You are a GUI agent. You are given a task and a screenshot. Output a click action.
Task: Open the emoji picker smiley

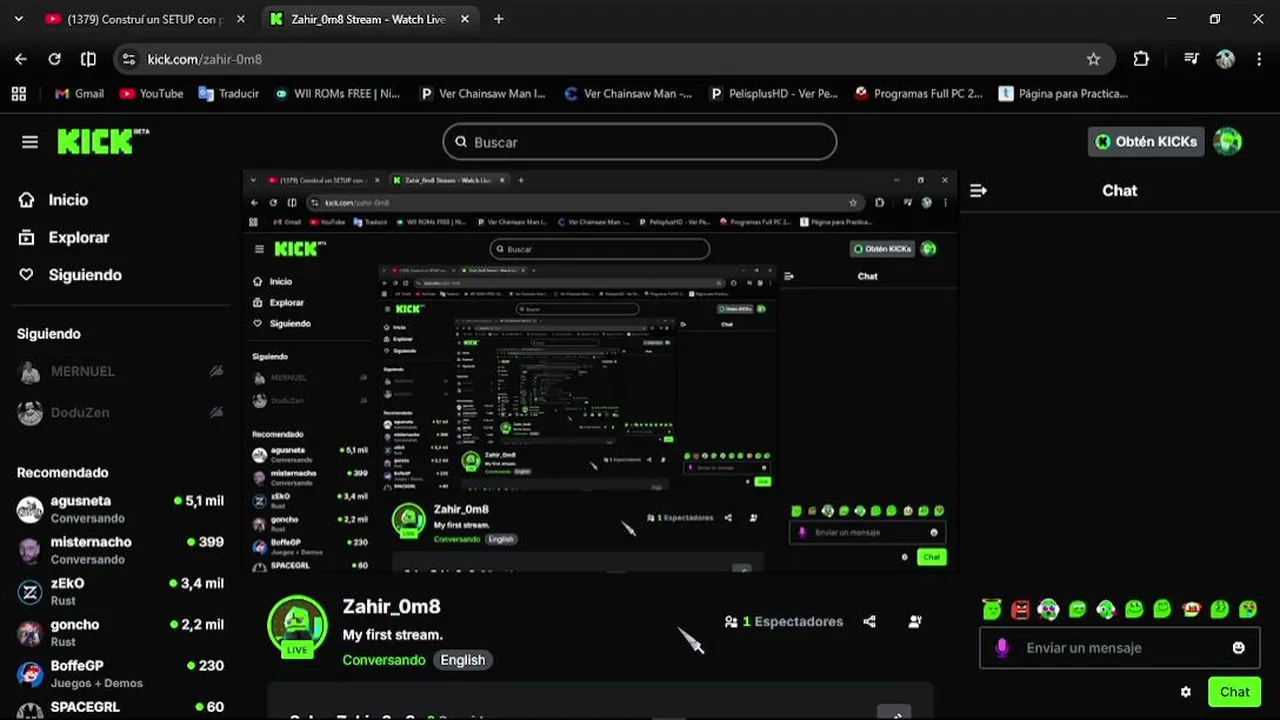coord(1239,648)
